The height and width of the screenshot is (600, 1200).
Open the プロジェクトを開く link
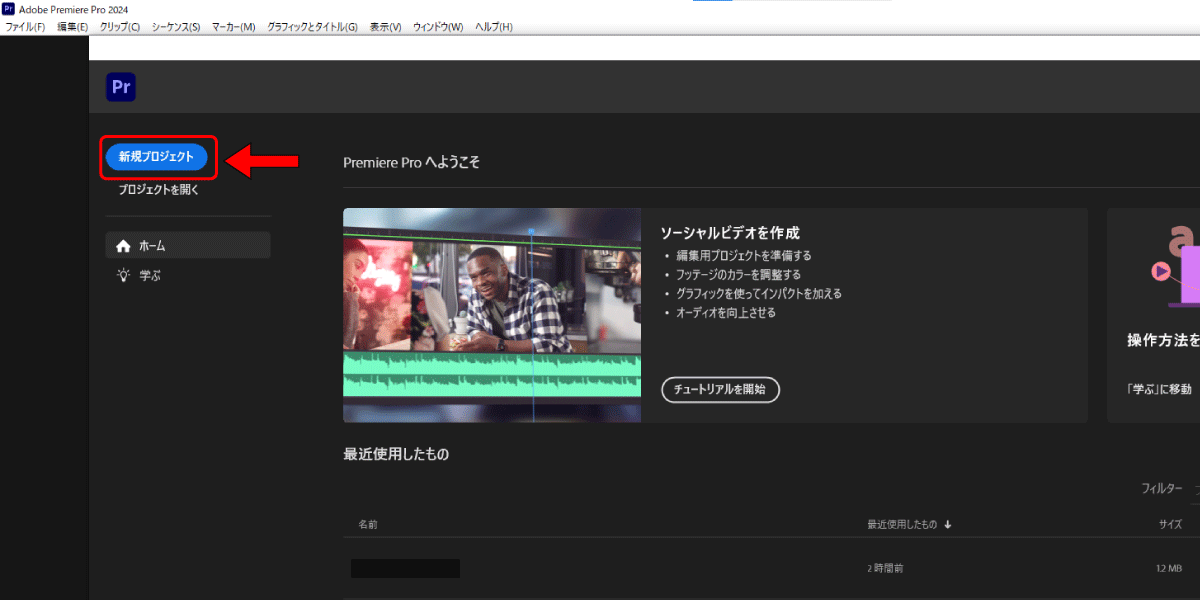coord(159,189)
